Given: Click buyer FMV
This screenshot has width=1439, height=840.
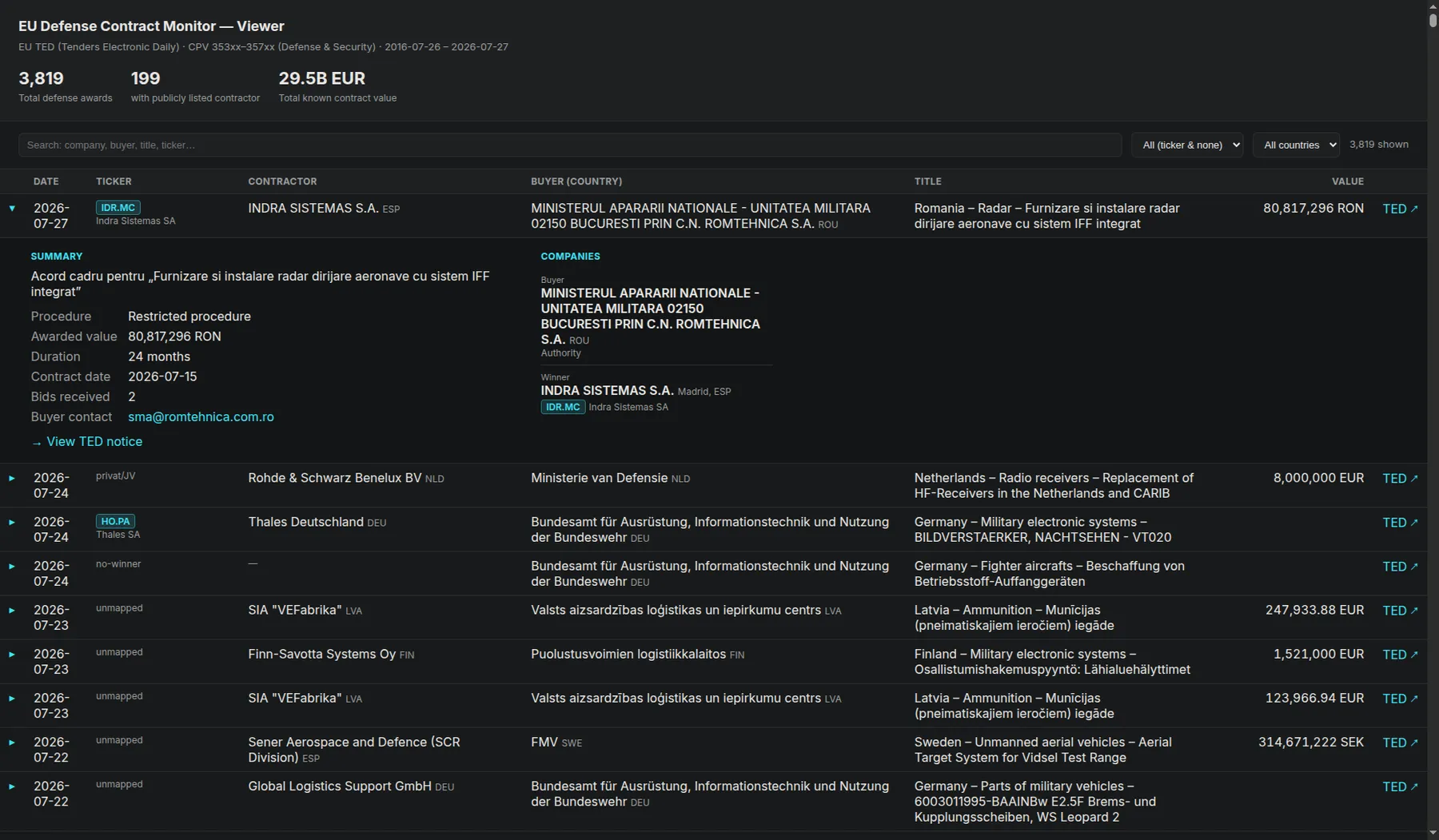Looking at the screenshot, I should (544, 742).
